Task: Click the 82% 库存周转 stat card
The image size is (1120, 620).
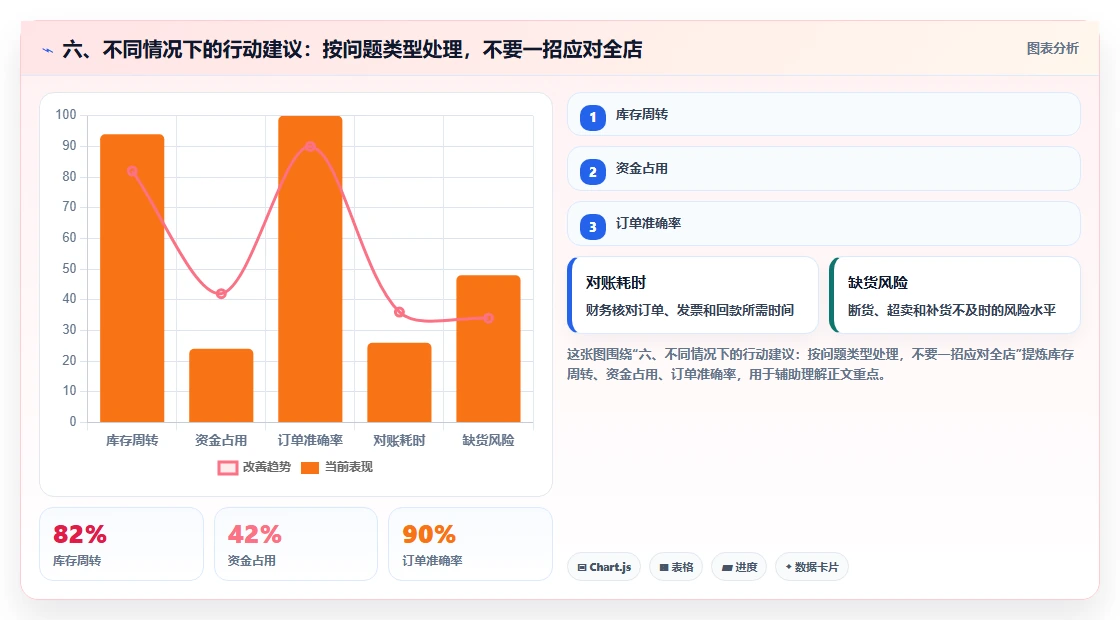Action: (121, 544)
